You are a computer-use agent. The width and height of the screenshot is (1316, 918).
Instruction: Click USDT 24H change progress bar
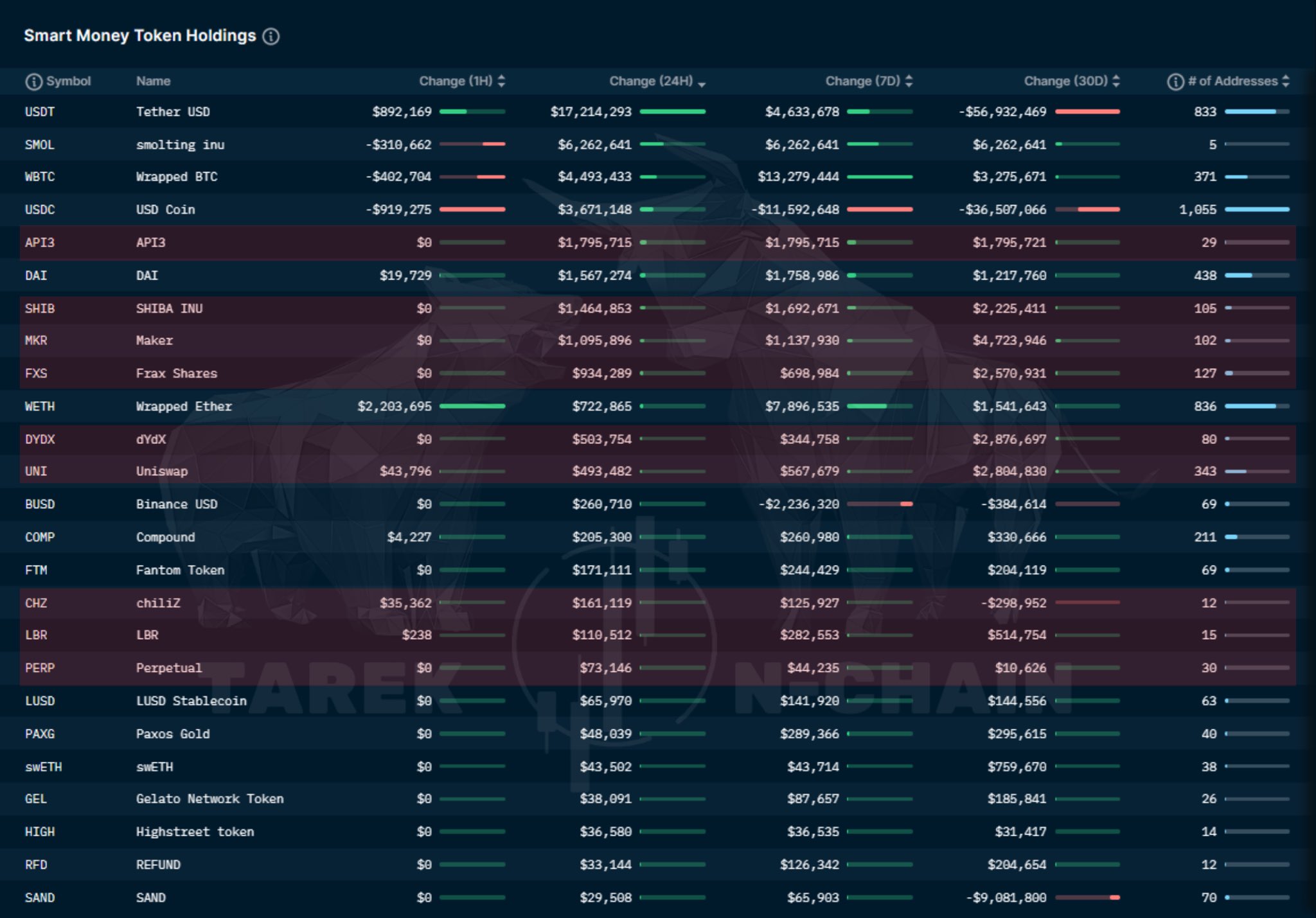(673, 112)
